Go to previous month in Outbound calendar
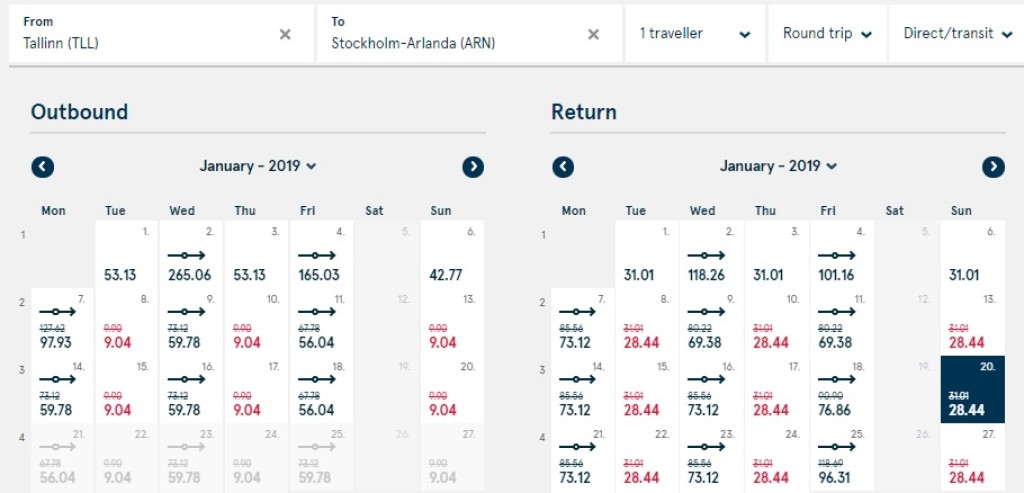1024x493 pixels. [43, 167]
